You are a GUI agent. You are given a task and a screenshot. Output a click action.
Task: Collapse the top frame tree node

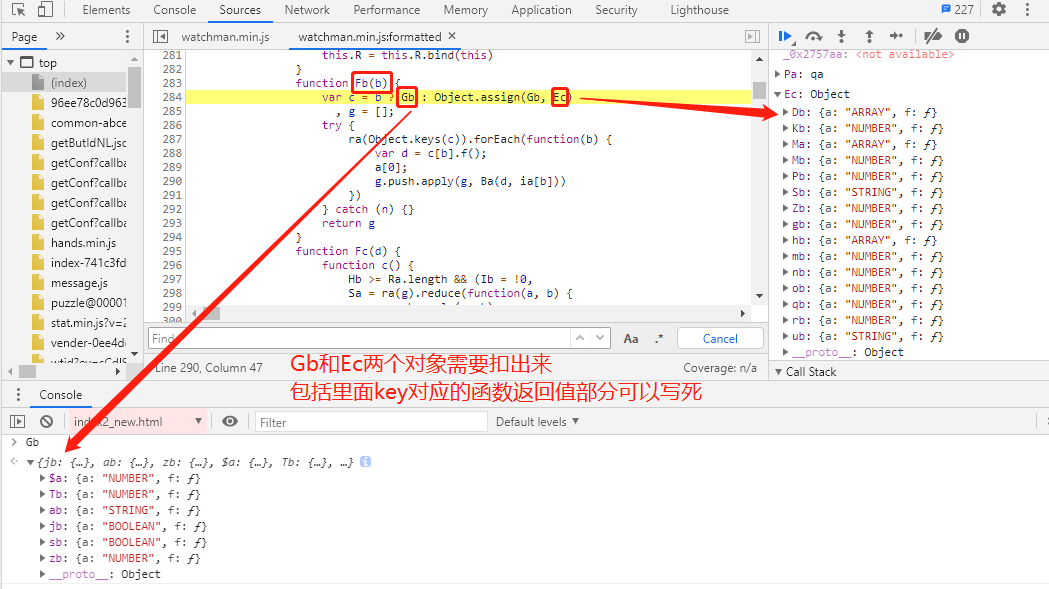pyautogui.click(x=11, y=62)
